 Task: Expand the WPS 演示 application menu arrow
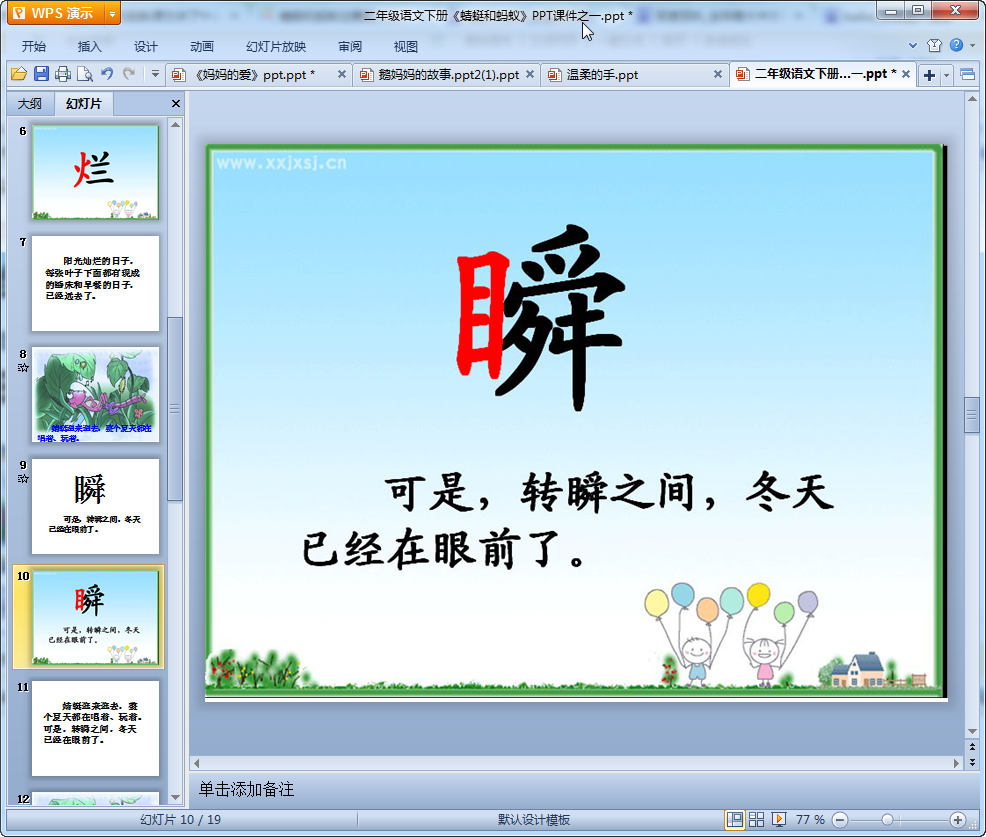(x=111, y=14)
